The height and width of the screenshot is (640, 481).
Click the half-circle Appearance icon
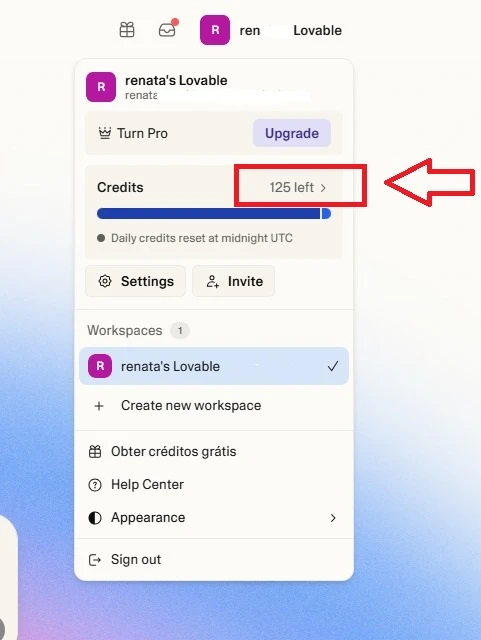pos(95,518)
